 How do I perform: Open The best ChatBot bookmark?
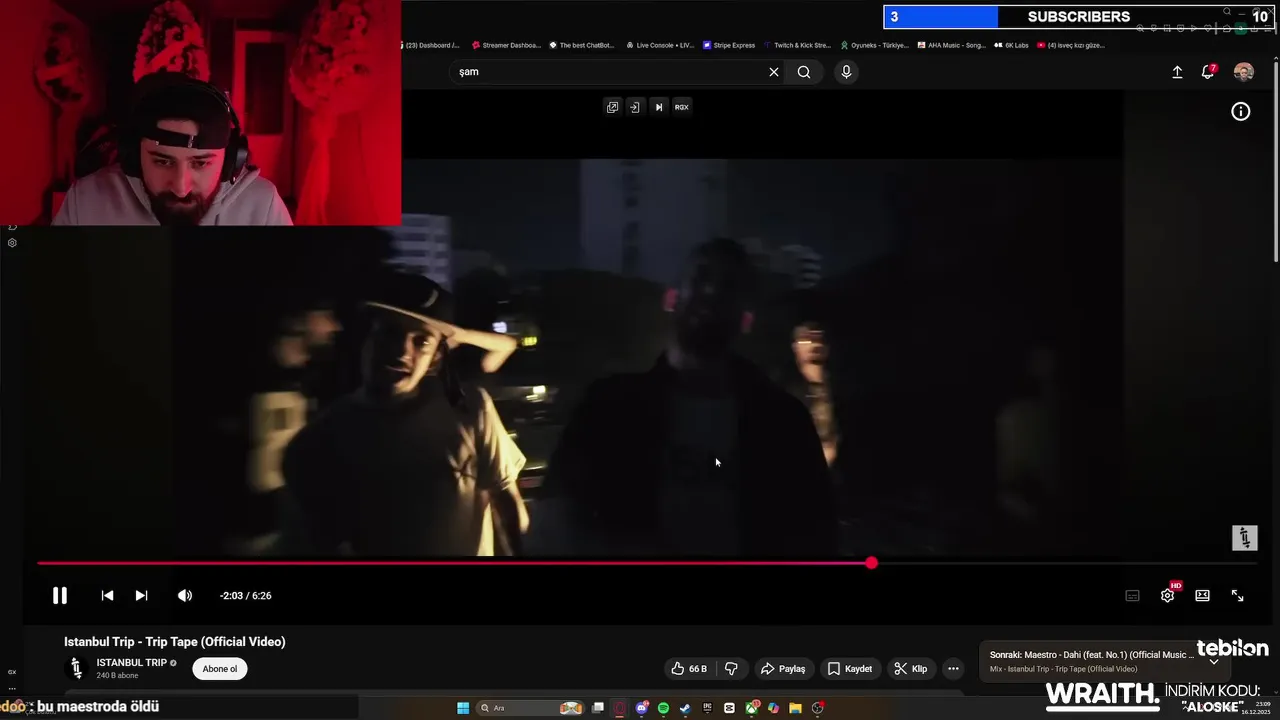[582, 45]
